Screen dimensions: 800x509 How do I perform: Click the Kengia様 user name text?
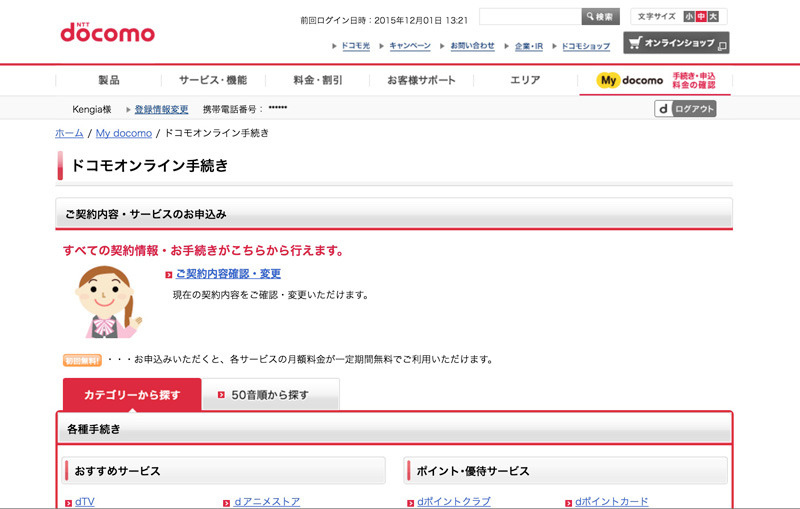pos(92,109)
